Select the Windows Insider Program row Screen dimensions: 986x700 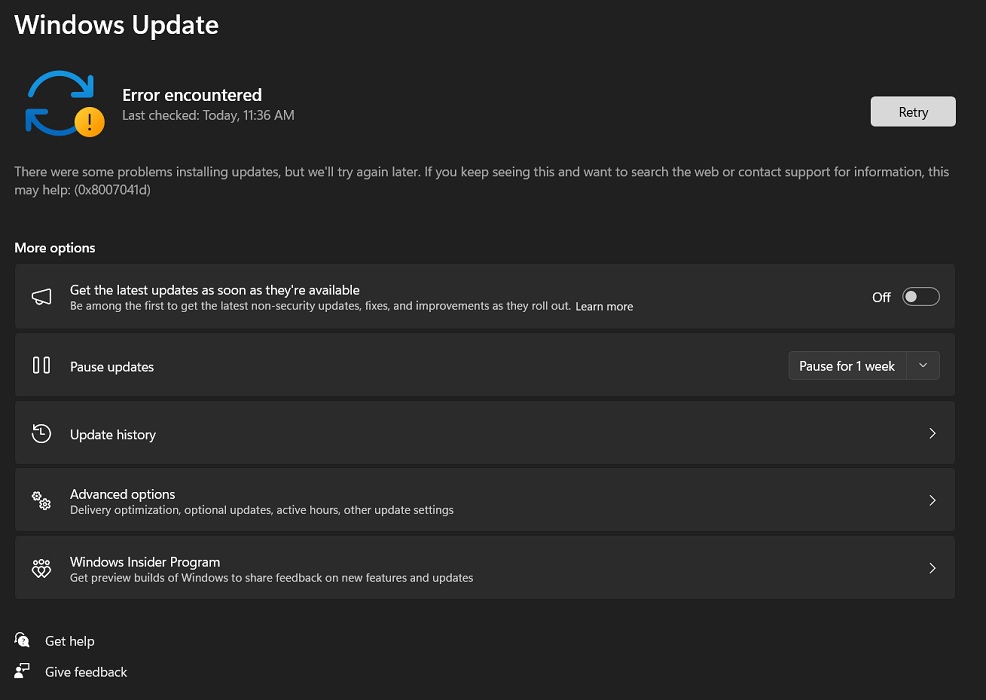click(x=485, y=567)
